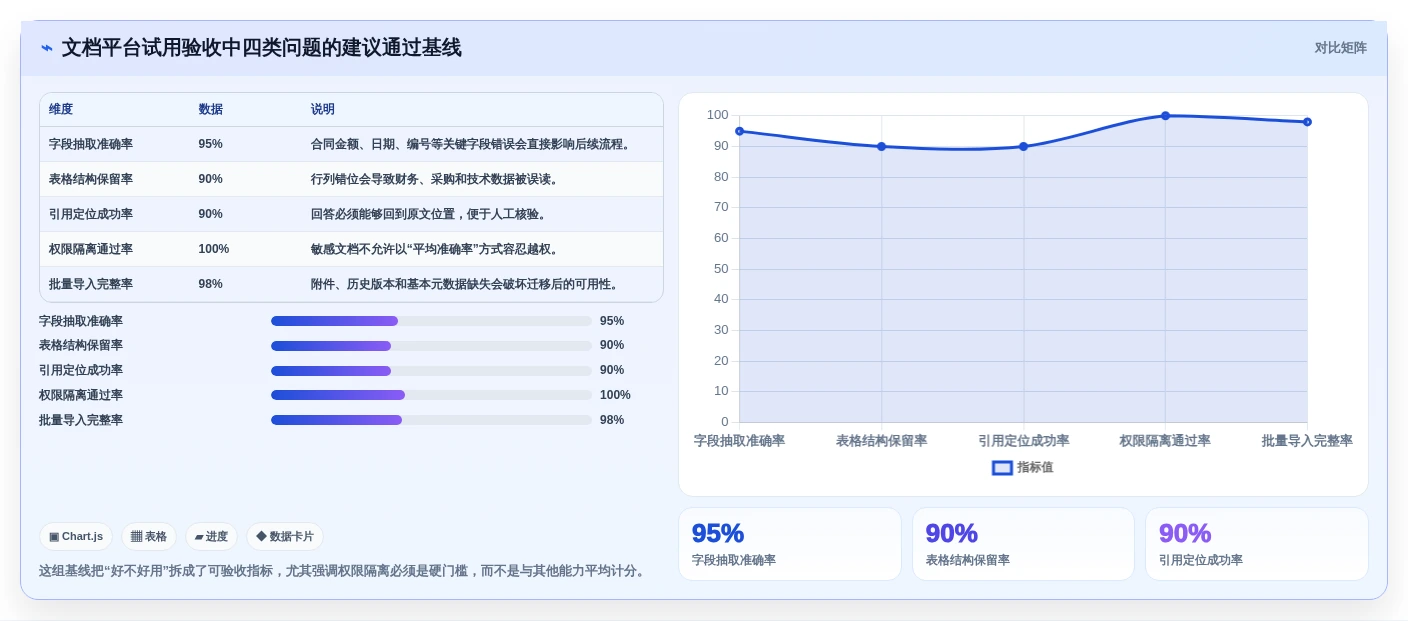Click the chart data point for 表格结构保留率
Viewport: 1408px width, 621px height.
pos(882,146)
